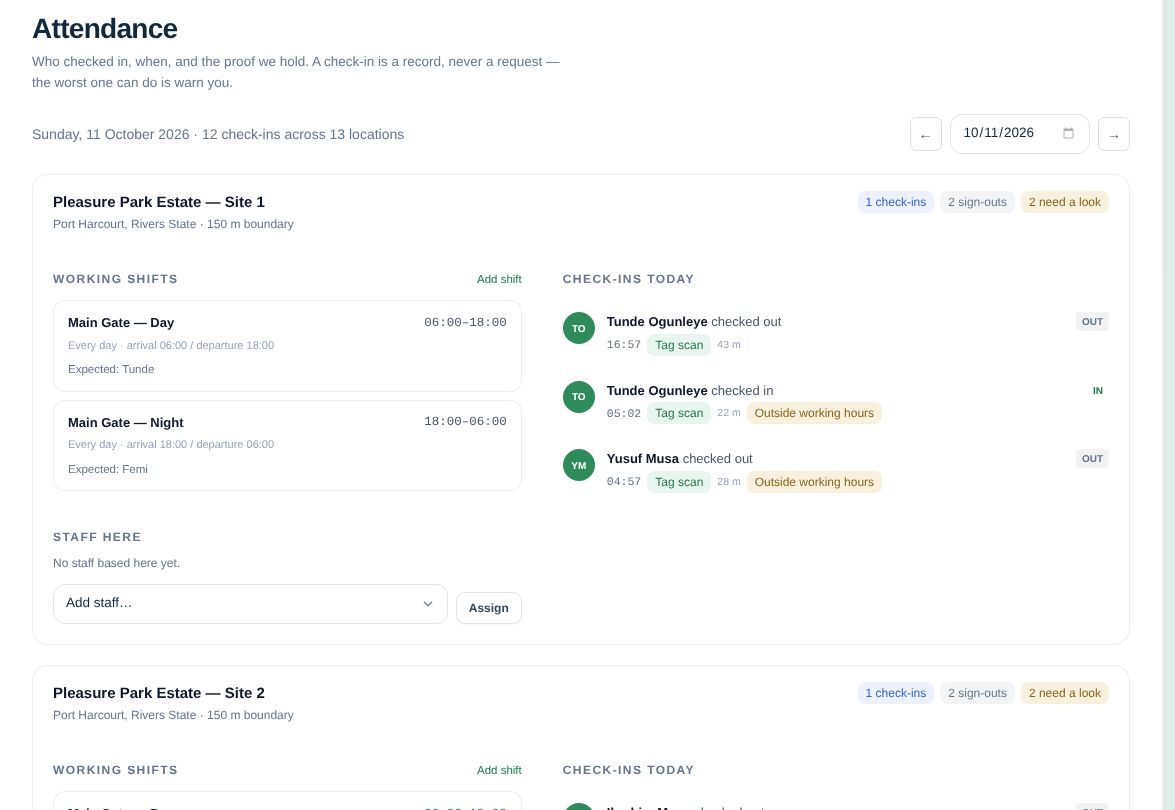Open the Add staff… dropdown
The image size is (1175, 810).
pos(250,604)
